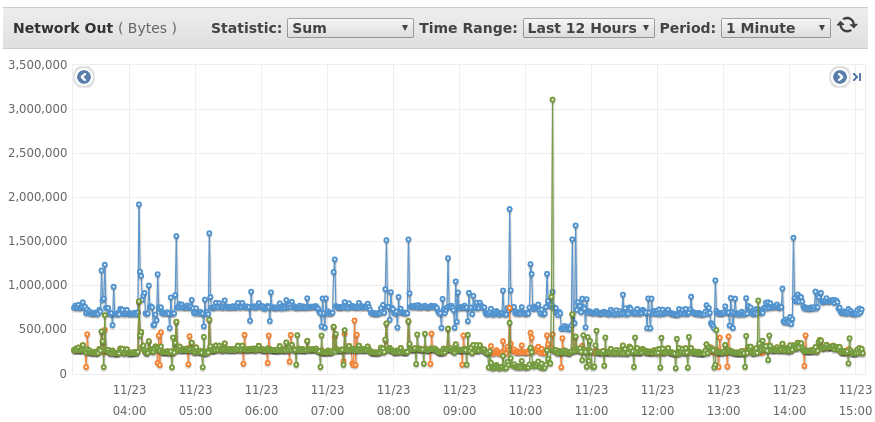Jump to latest data end arrow
Screen dimensions: 875x422
857,77
